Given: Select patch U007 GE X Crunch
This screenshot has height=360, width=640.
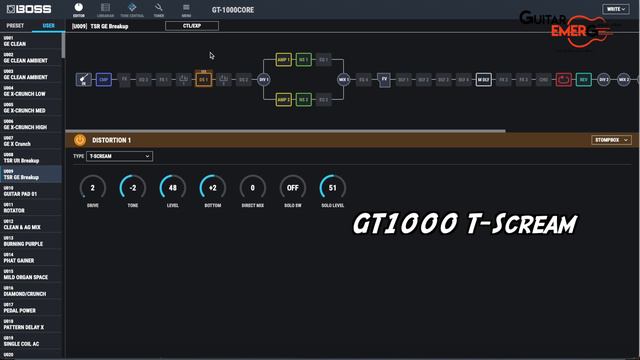Looking at the screenshot, I should click(x=31, y=141).
